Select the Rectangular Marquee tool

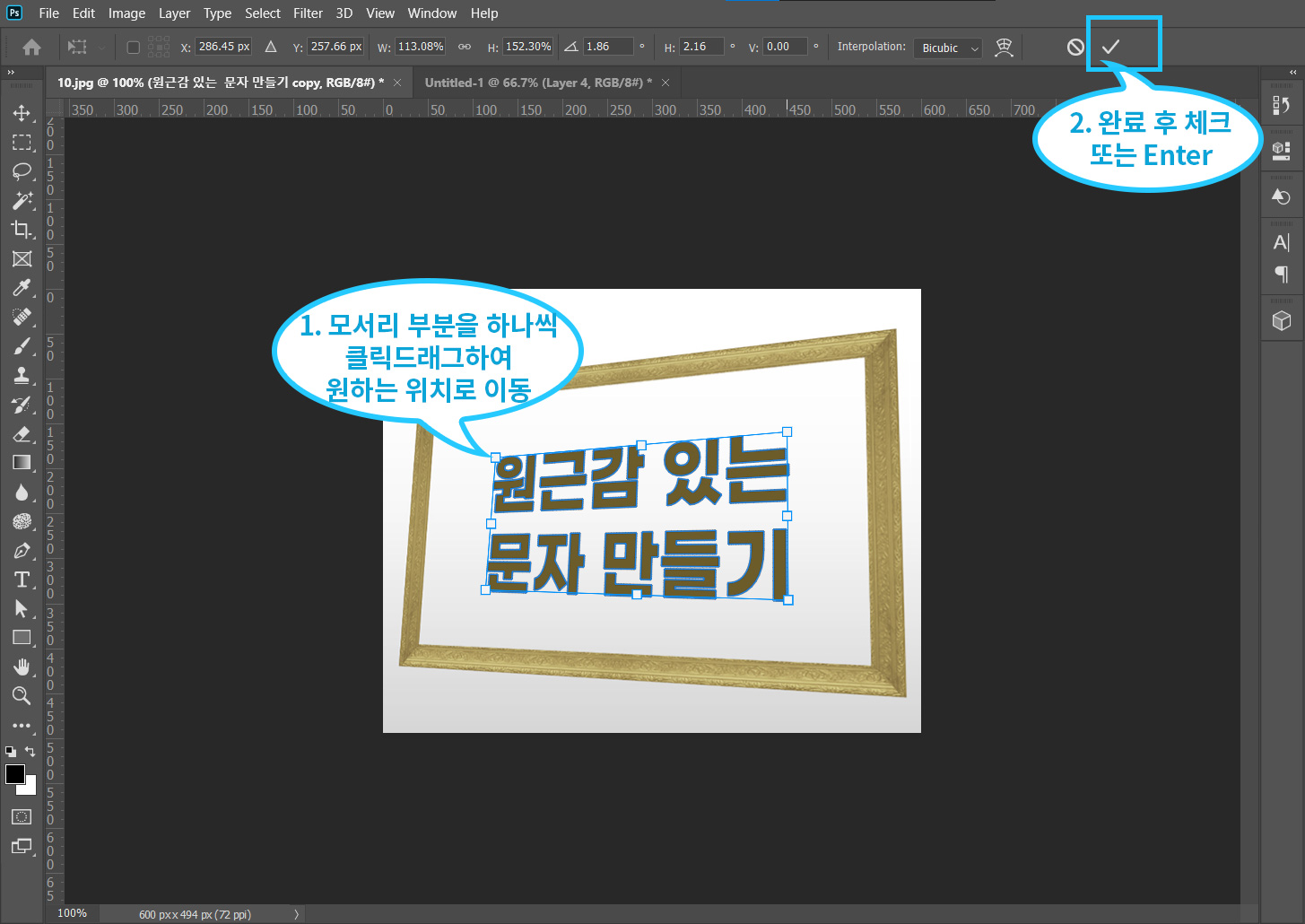22,143
